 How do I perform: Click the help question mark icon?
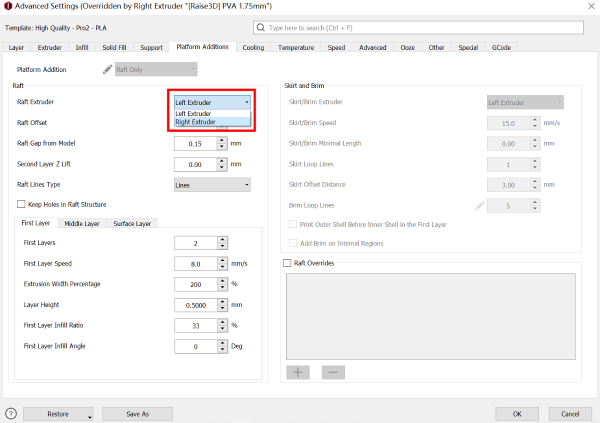11,413
